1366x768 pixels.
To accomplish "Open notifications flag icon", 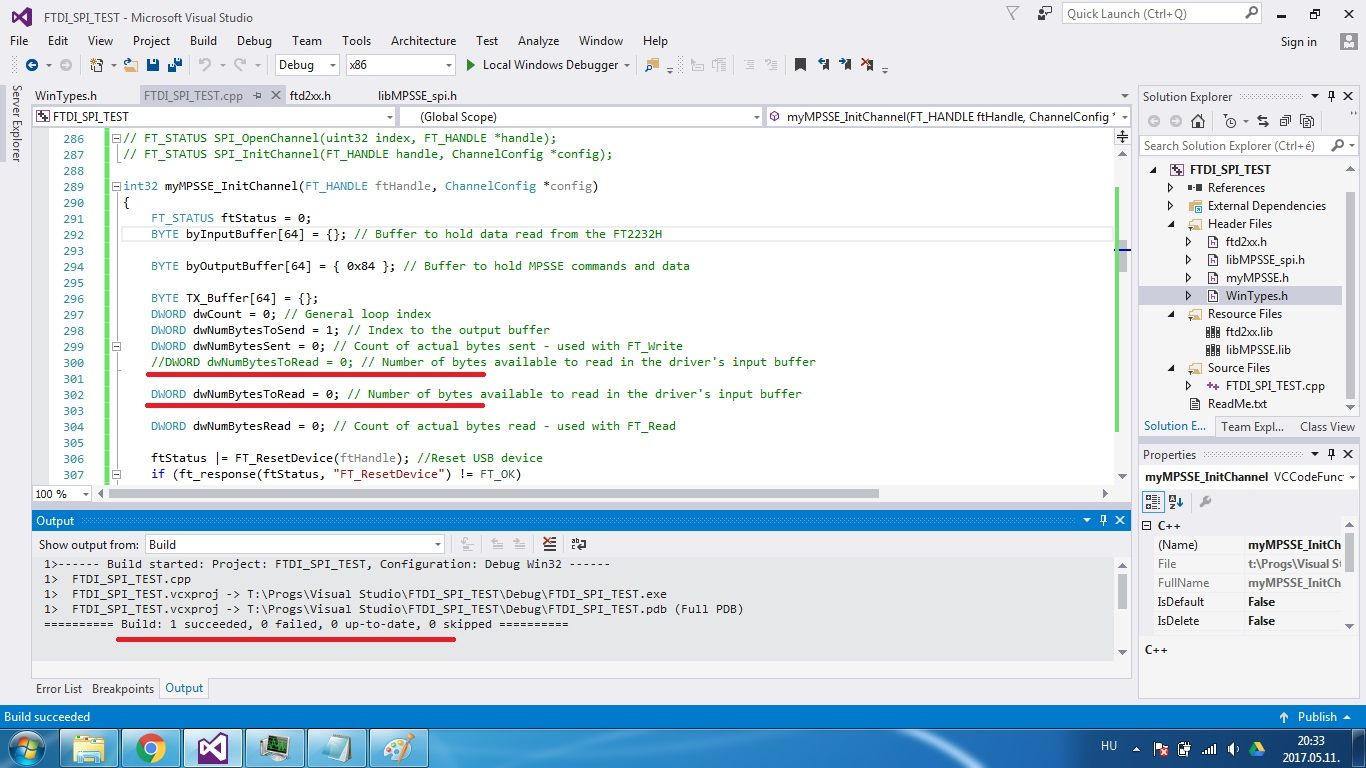I will click(1013, 14).
